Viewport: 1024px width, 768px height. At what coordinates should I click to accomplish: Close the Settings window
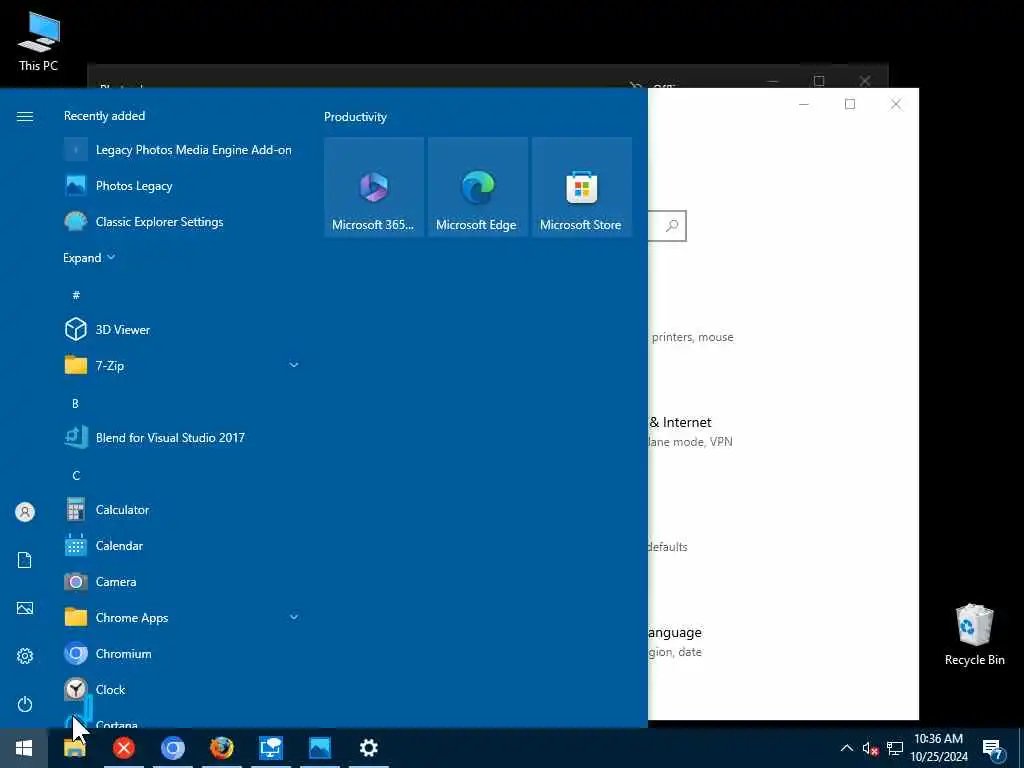pos(896,104)
